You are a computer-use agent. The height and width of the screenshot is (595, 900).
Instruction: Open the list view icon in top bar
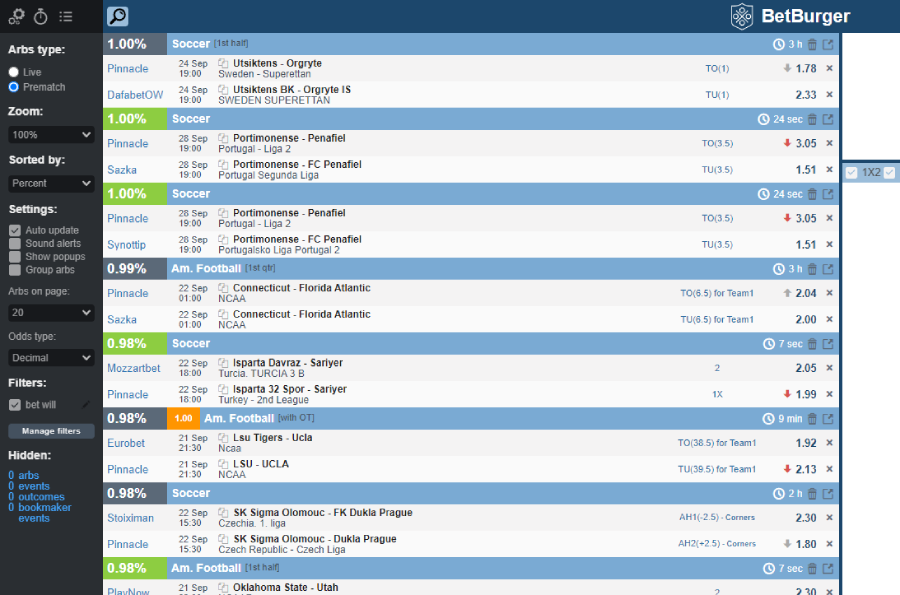click(x=66, y=16)
